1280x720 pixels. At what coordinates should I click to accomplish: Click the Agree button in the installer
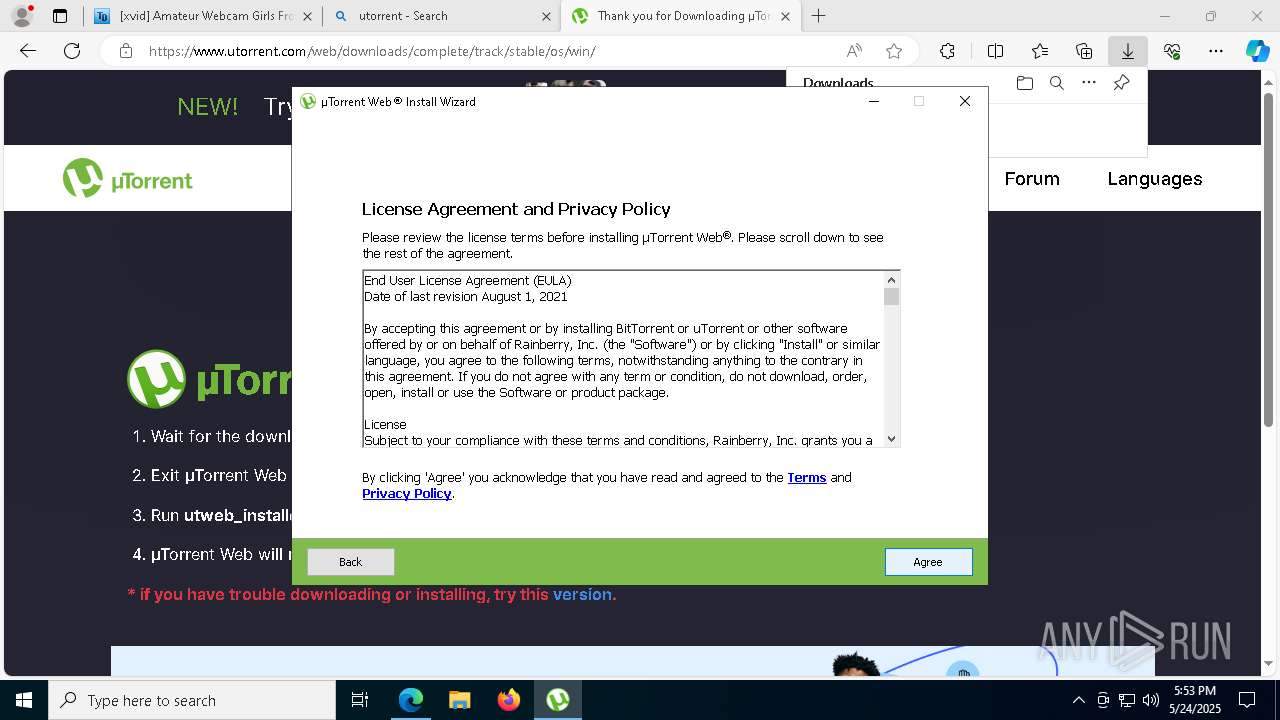[928, 562]
